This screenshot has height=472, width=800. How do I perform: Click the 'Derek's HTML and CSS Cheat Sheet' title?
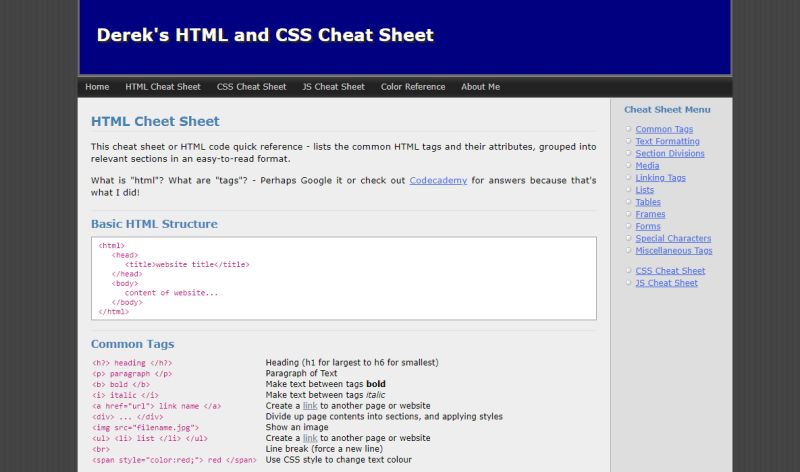point(265,35)
